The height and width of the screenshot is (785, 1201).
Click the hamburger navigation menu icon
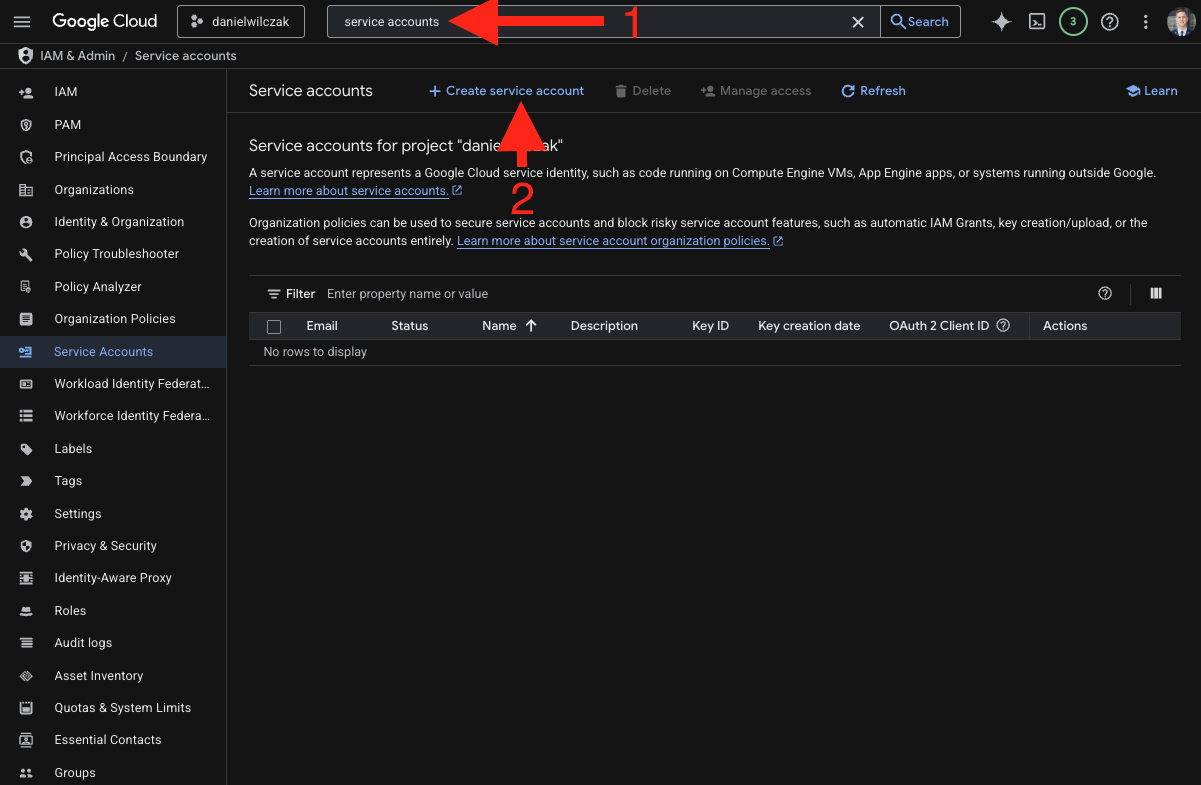[x=22, y=22]
